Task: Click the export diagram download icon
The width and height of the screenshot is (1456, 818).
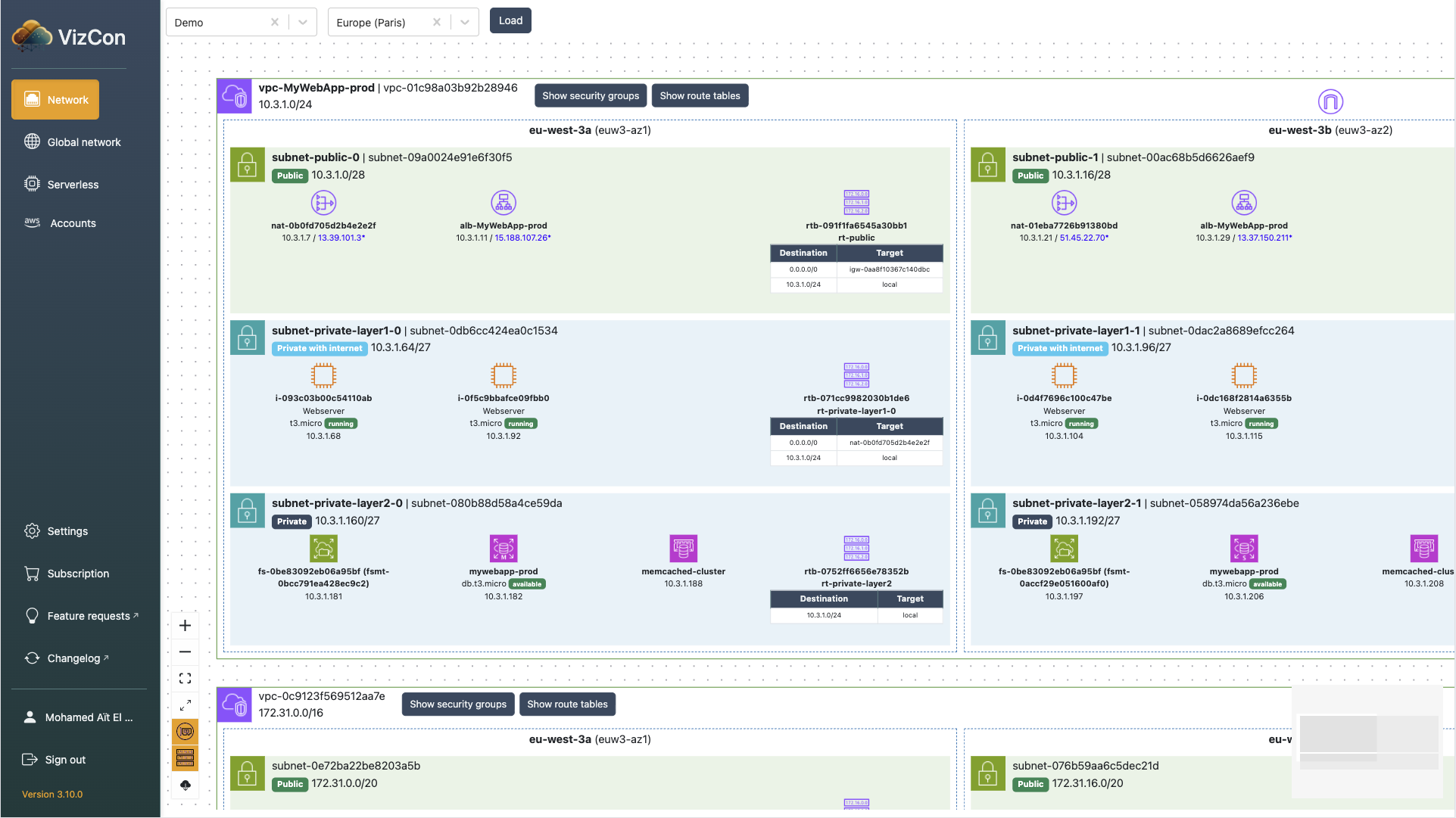Action: tap(185, 785)
